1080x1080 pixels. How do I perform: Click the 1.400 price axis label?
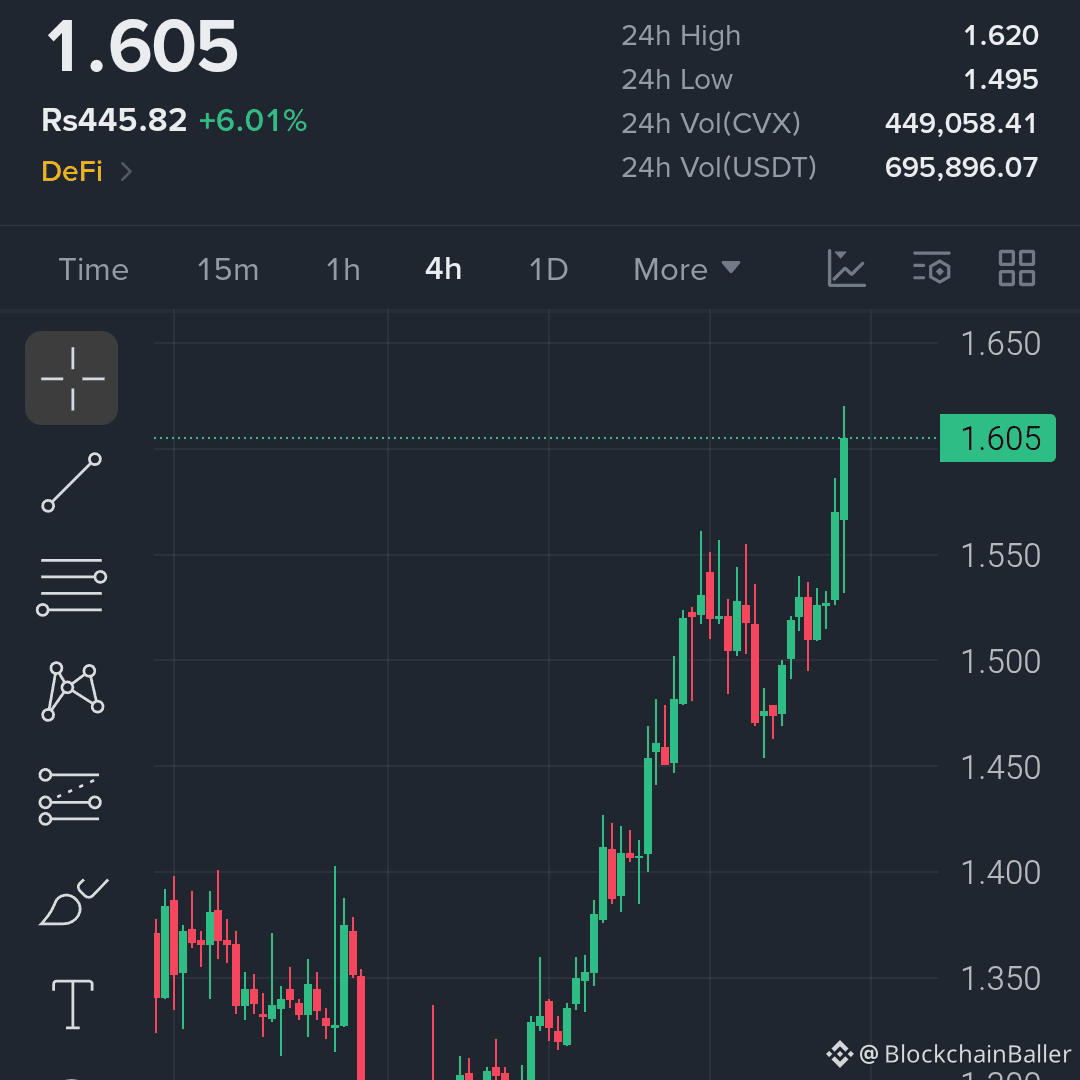click(x=1000, y=873)
